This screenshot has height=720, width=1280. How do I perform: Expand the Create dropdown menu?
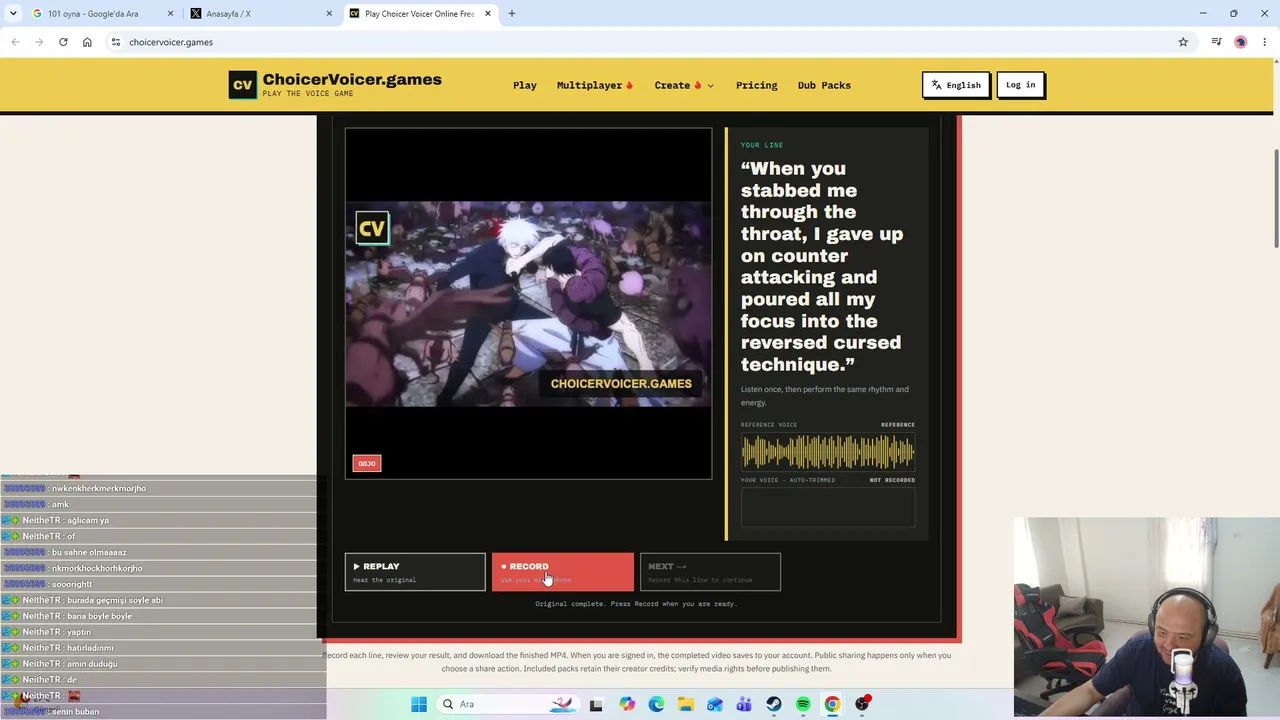tap(685, 85)
